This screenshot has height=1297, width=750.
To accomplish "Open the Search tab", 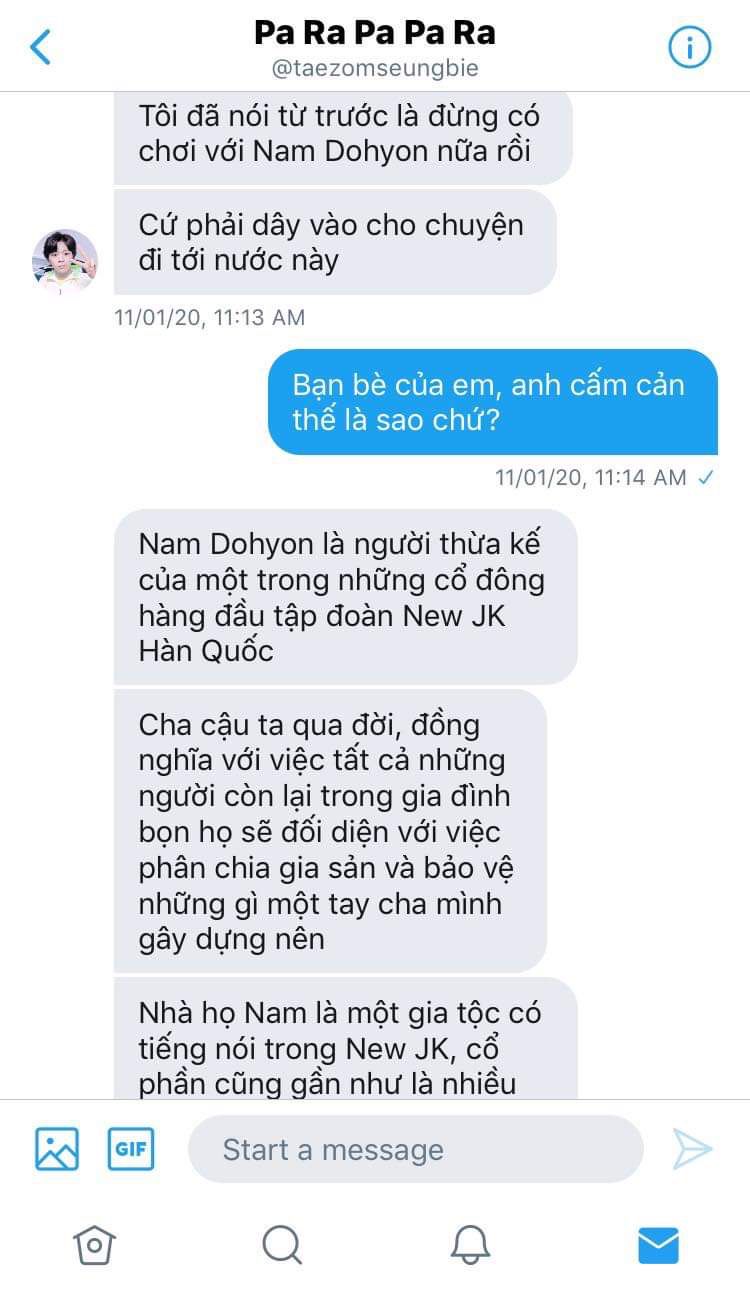I will click(282, 1245).
